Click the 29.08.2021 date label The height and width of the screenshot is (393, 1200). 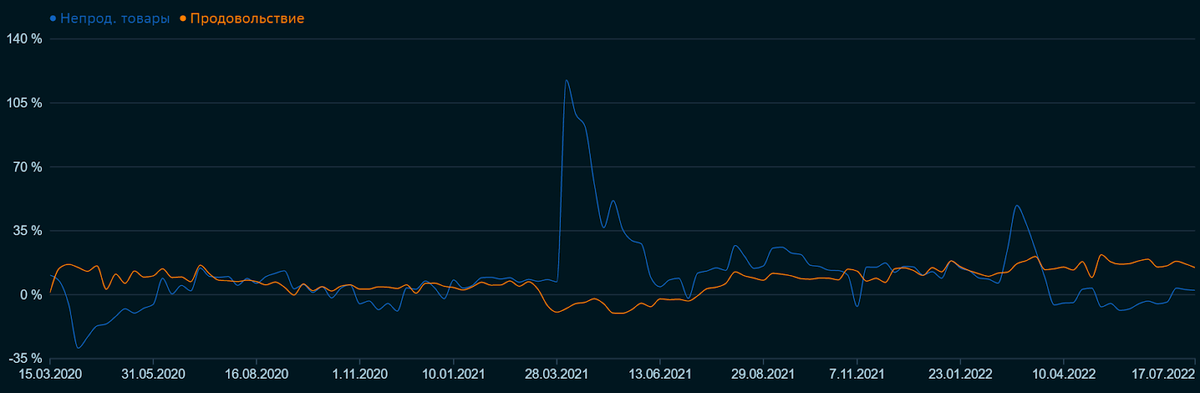click(x=763, y=374)
